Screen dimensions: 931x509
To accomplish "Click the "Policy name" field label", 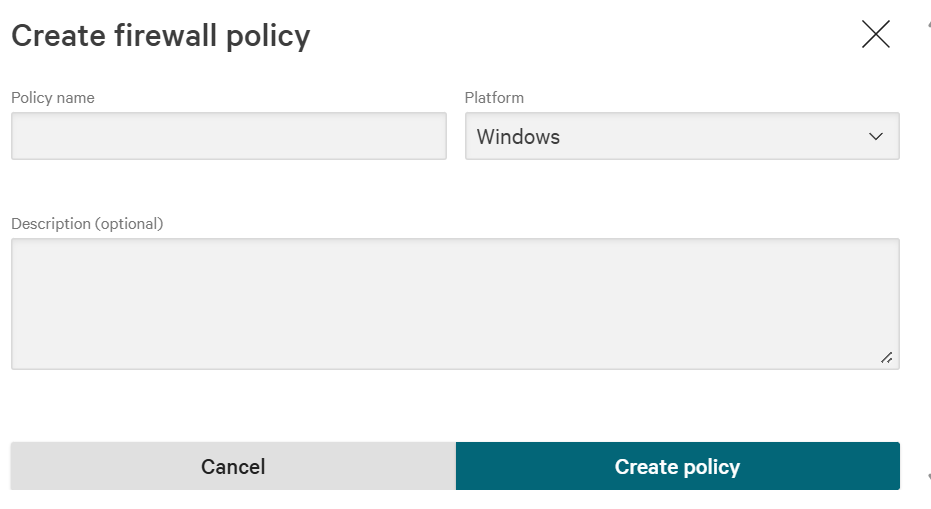I will point(53,98).
